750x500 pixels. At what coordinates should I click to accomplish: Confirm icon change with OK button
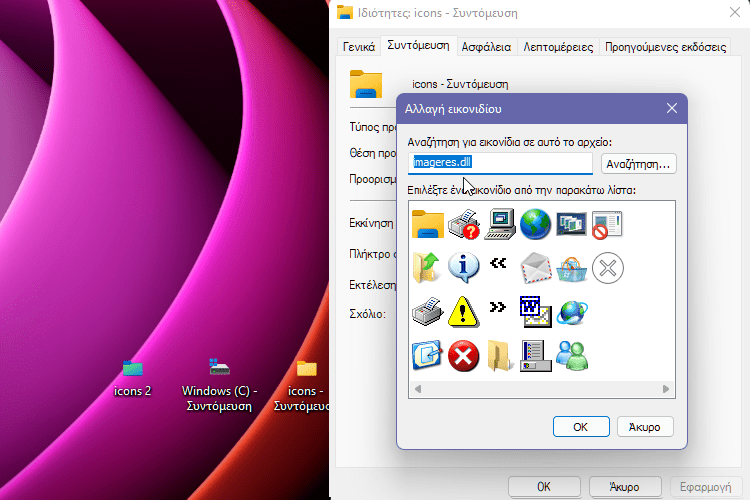click(x=581, y=427)
